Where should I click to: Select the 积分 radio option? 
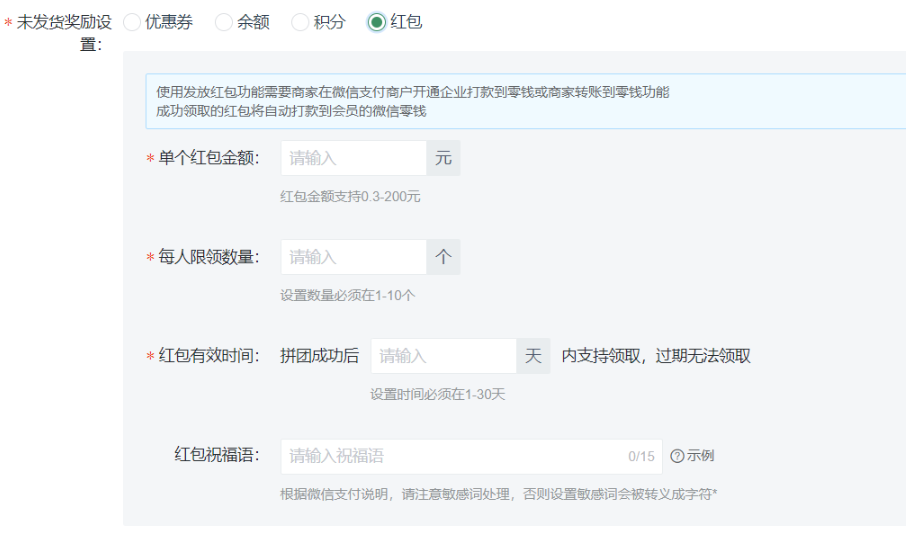[x=300, y=22]
